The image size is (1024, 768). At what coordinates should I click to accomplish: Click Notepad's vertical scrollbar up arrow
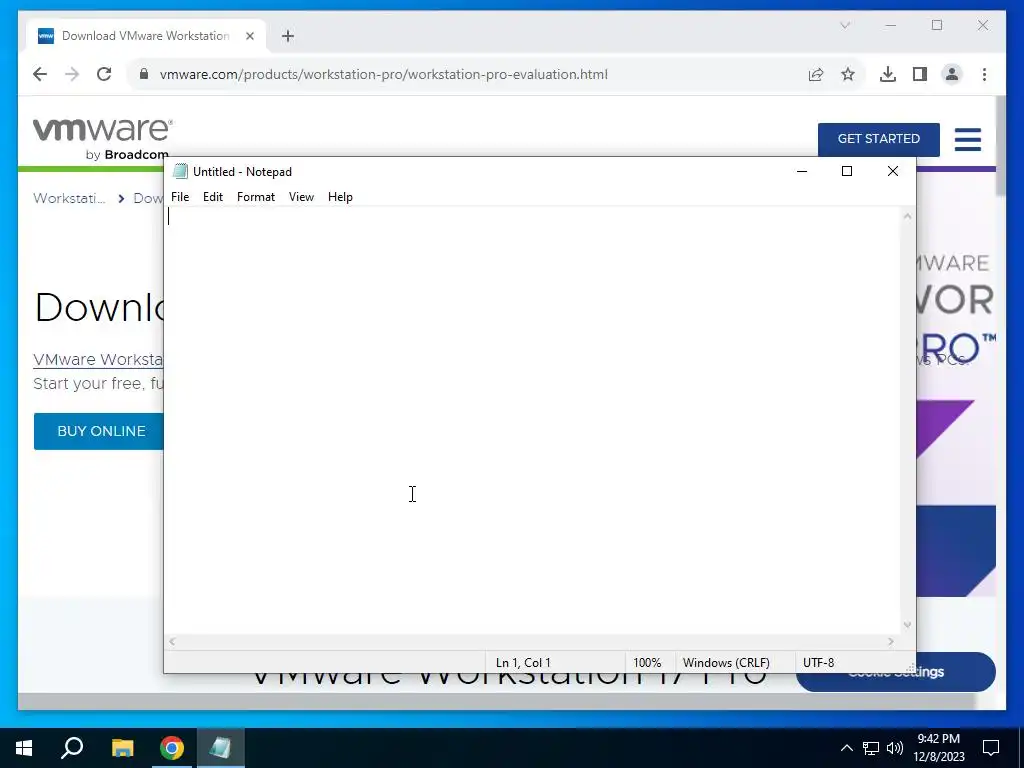coord(907,216)
